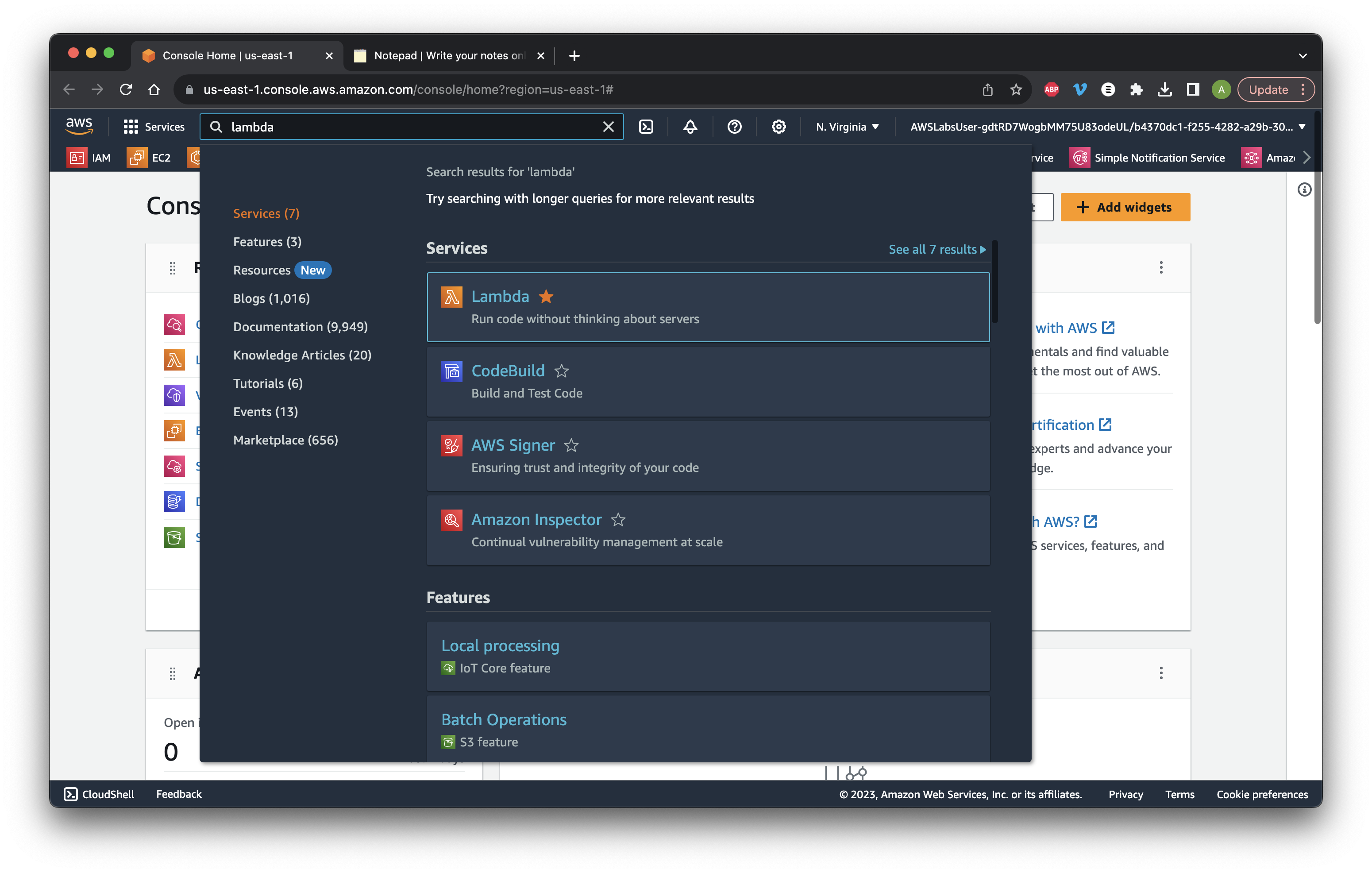Open Batch Operations S3 feature

pyautogui.click(x=708, y=730)
